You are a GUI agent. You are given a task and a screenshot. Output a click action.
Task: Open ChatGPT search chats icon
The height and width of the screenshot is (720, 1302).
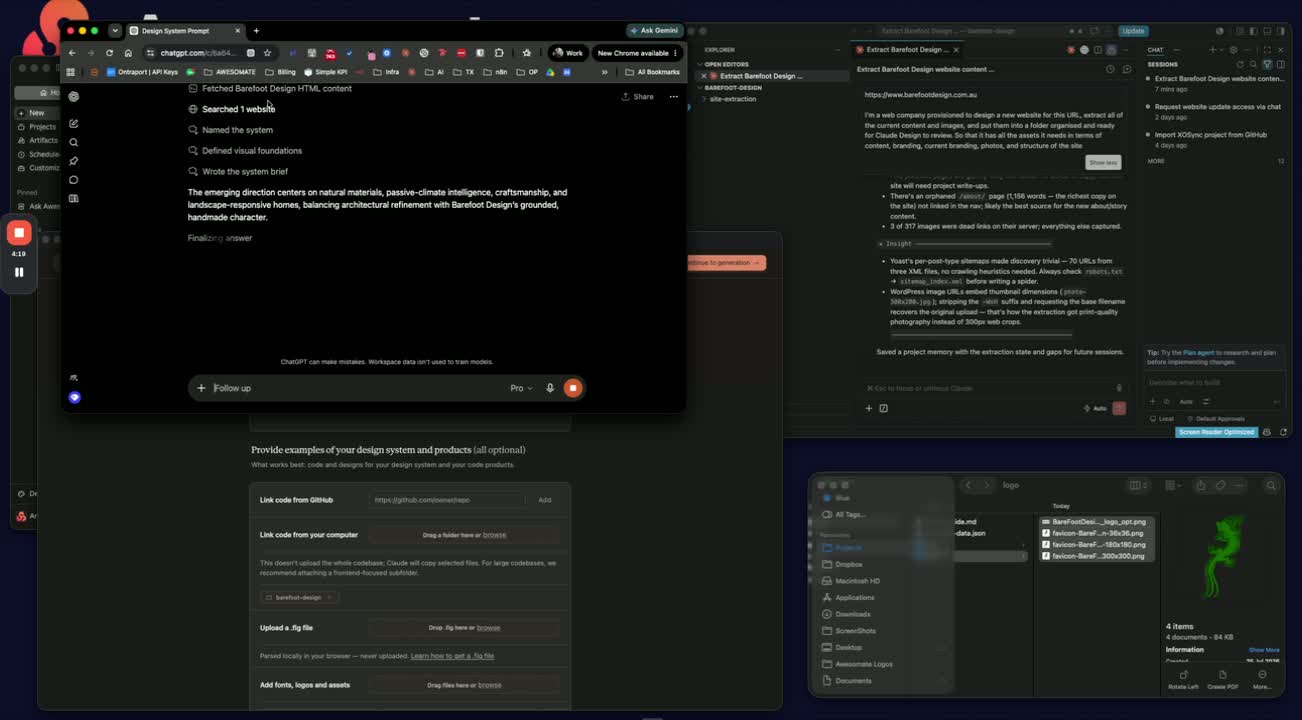click(74, 142)
